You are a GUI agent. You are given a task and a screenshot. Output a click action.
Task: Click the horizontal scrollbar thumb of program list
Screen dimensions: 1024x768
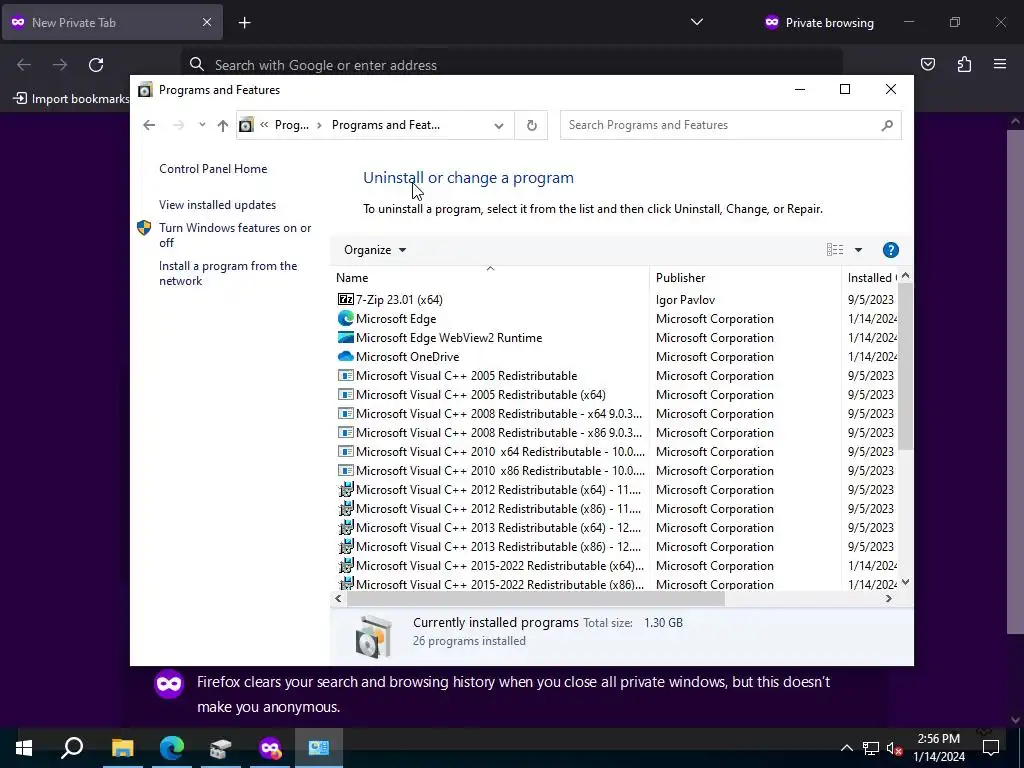click(536, 598)
